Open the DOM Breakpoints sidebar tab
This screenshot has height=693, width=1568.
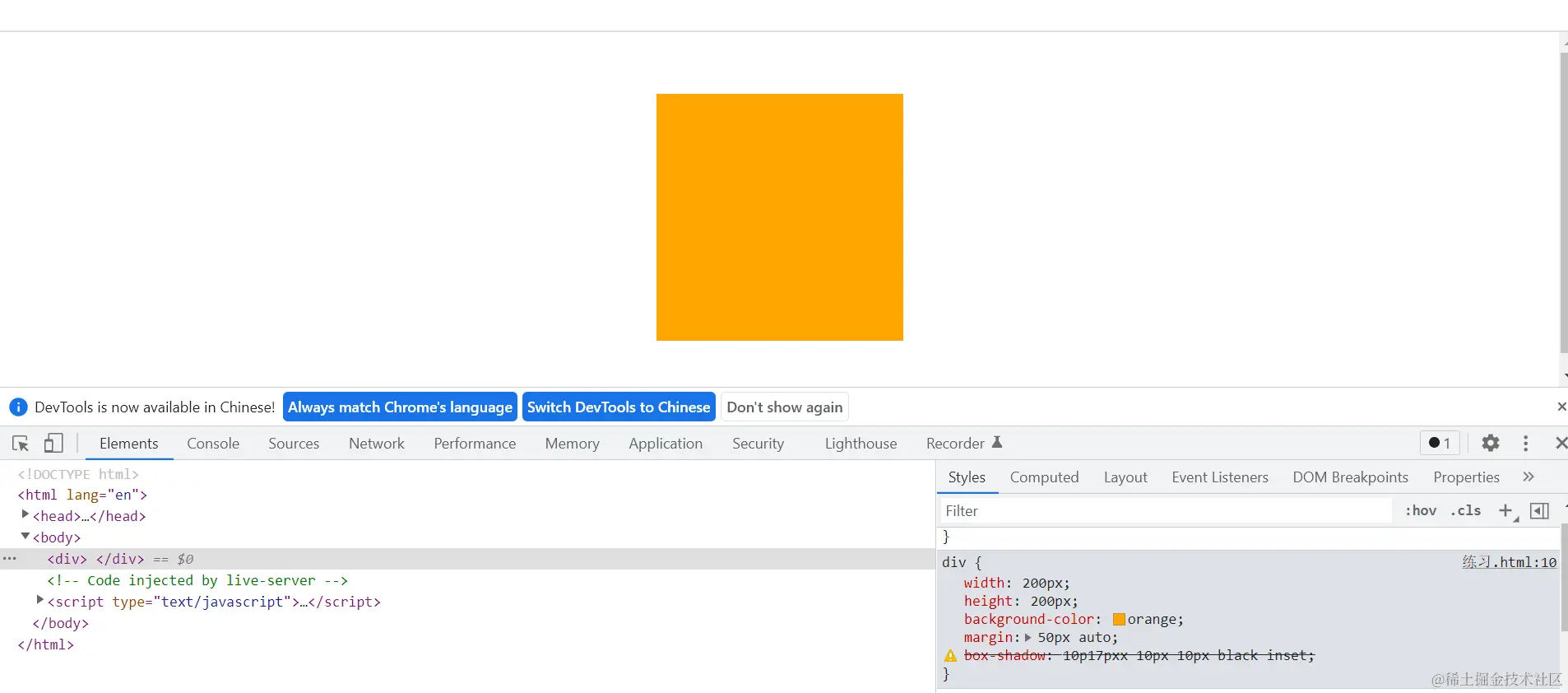[1351, 477]
